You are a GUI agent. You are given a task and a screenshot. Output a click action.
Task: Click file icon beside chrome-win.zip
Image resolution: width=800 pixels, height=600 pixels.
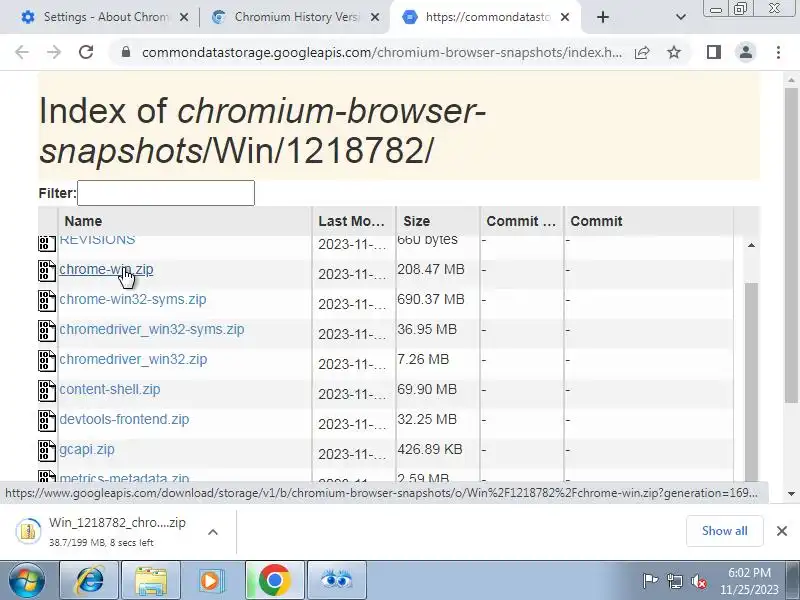(47, 271)
